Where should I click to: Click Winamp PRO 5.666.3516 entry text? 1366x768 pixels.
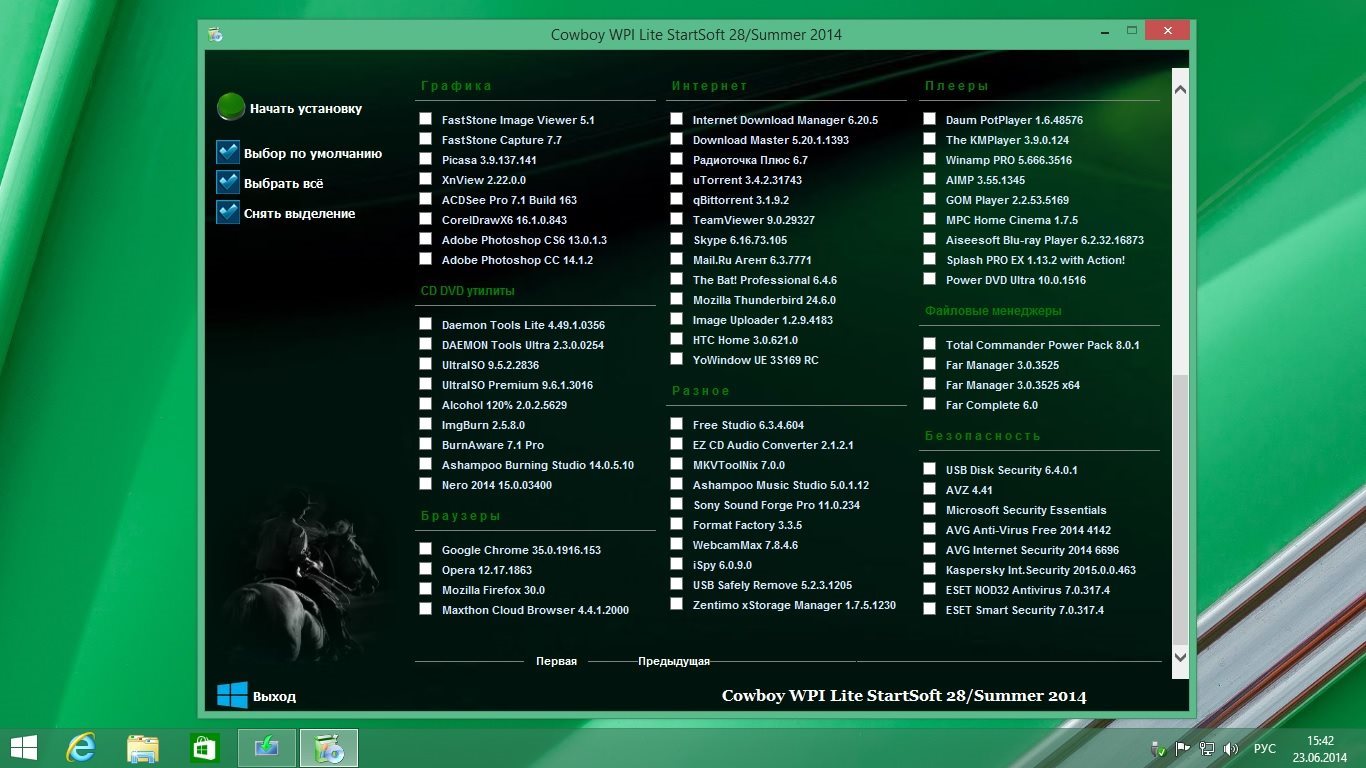[x=1009, y=160]
